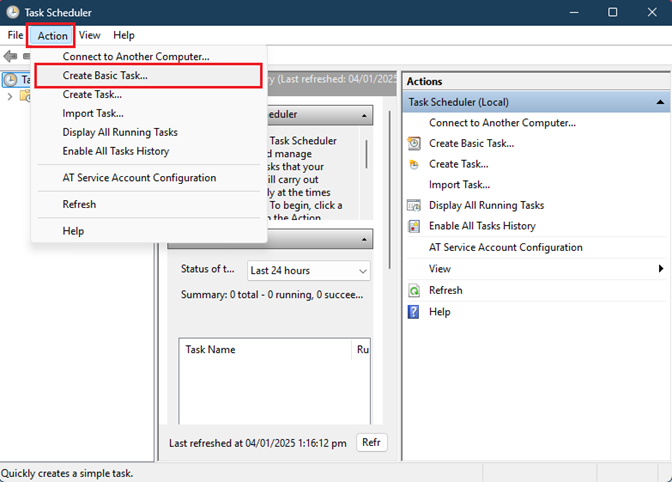Click Display All Running Tasks icon in Actions
Screen dimensions: 672x482
point(414,206)
